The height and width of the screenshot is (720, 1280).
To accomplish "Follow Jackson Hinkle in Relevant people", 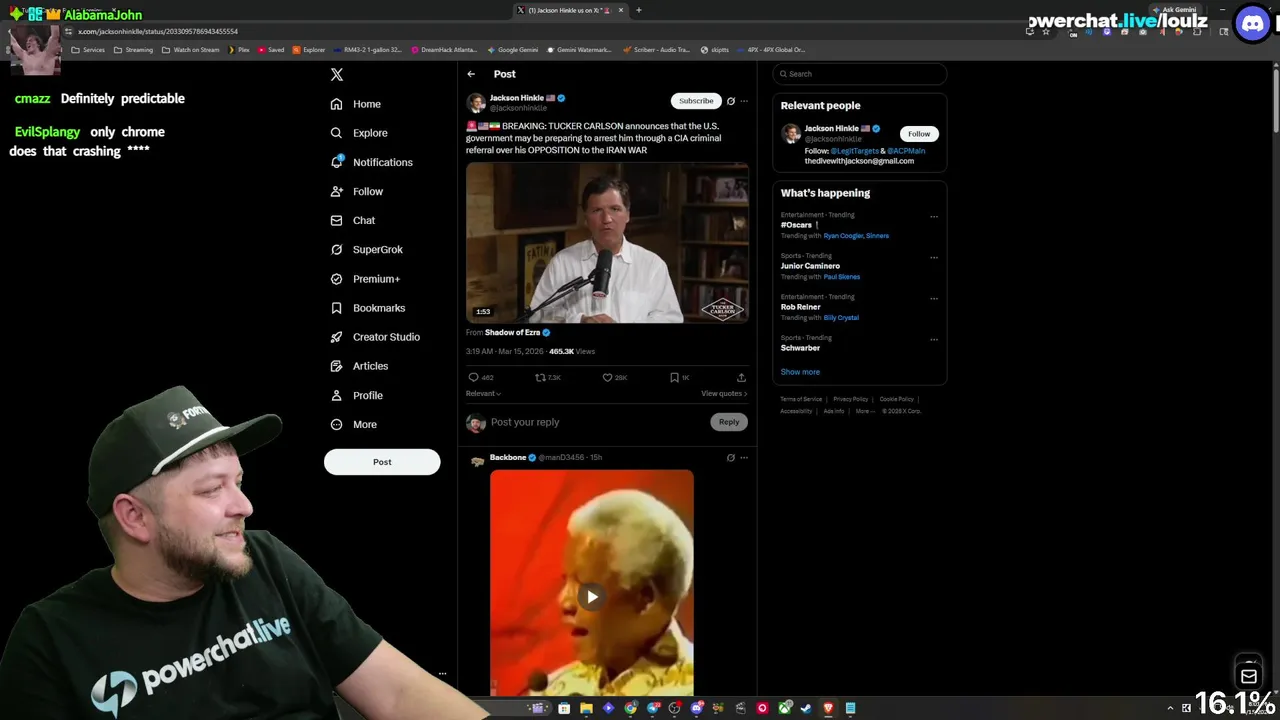I will 919,134.
